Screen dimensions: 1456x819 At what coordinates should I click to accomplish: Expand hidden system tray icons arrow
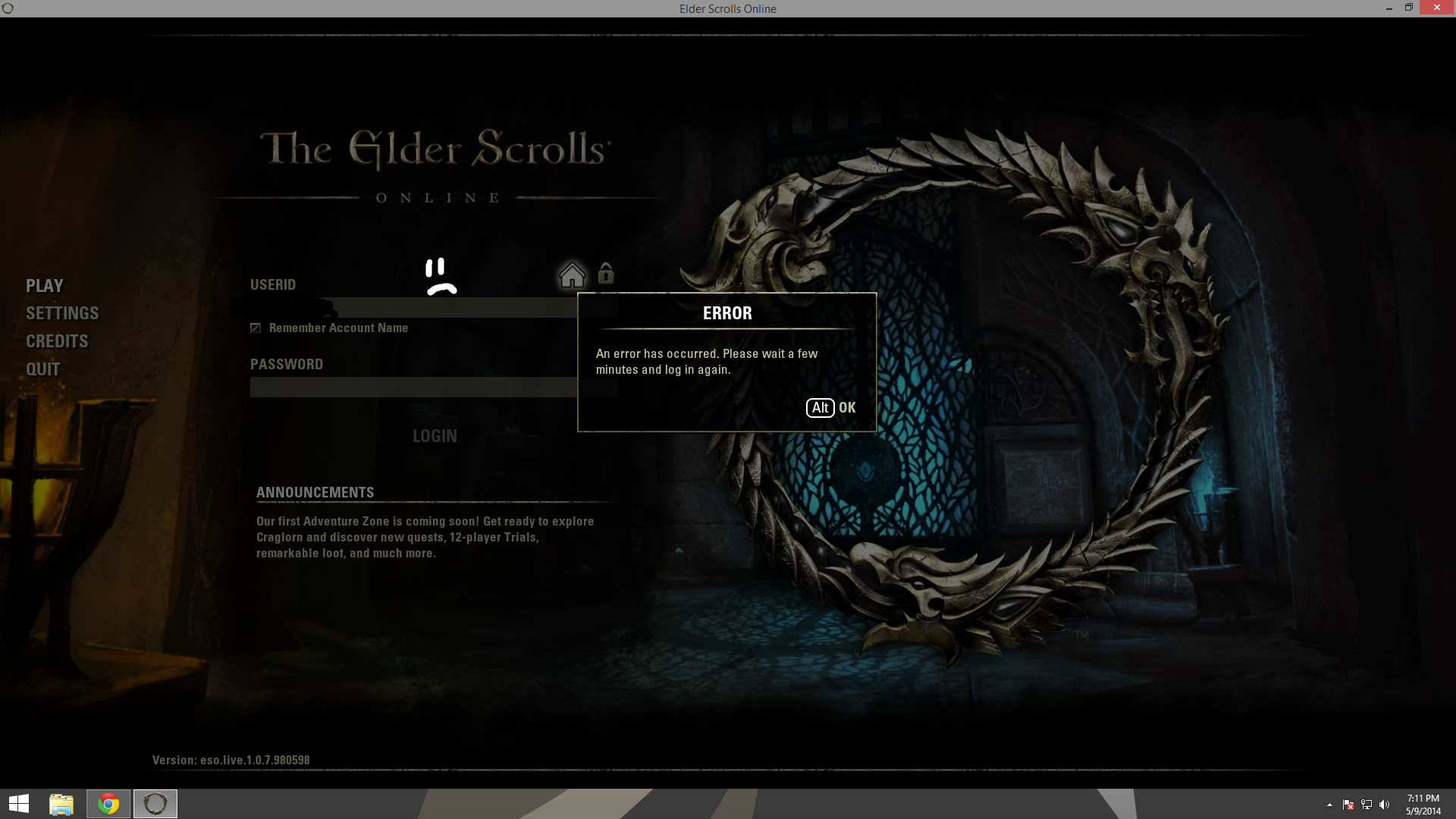(x=1329, y=805)
